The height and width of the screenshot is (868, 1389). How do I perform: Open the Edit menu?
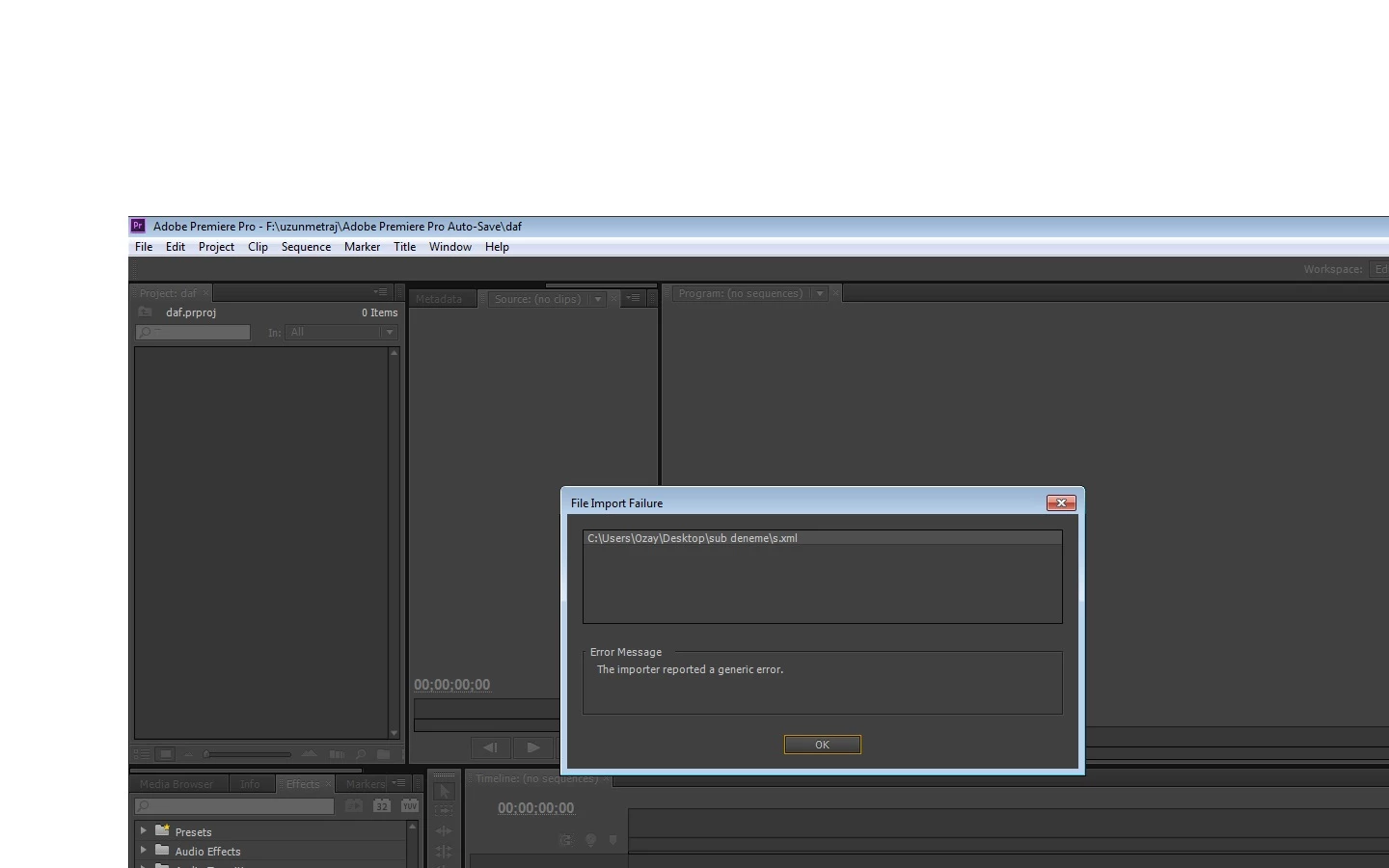point(176,247)
